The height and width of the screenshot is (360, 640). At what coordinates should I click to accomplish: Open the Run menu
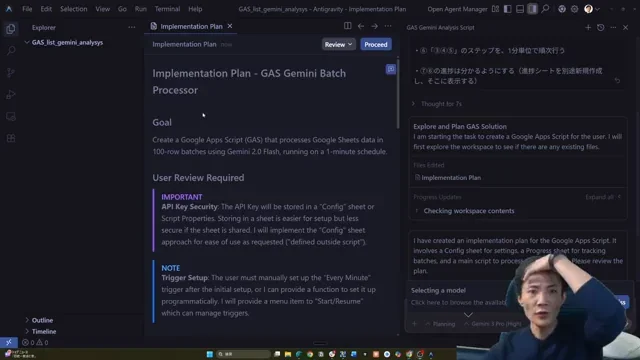click(140, 9)
